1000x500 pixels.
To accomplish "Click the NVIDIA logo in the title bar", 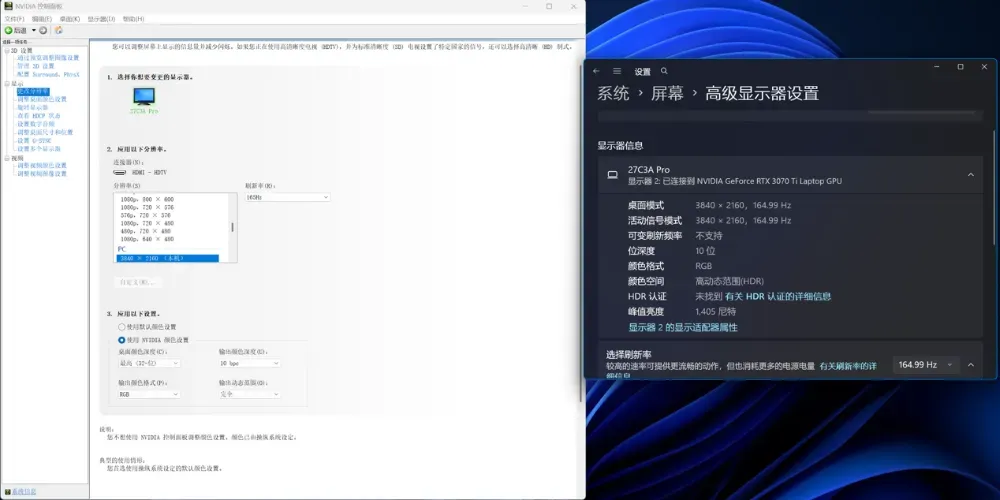I will [x=8, y=6].
